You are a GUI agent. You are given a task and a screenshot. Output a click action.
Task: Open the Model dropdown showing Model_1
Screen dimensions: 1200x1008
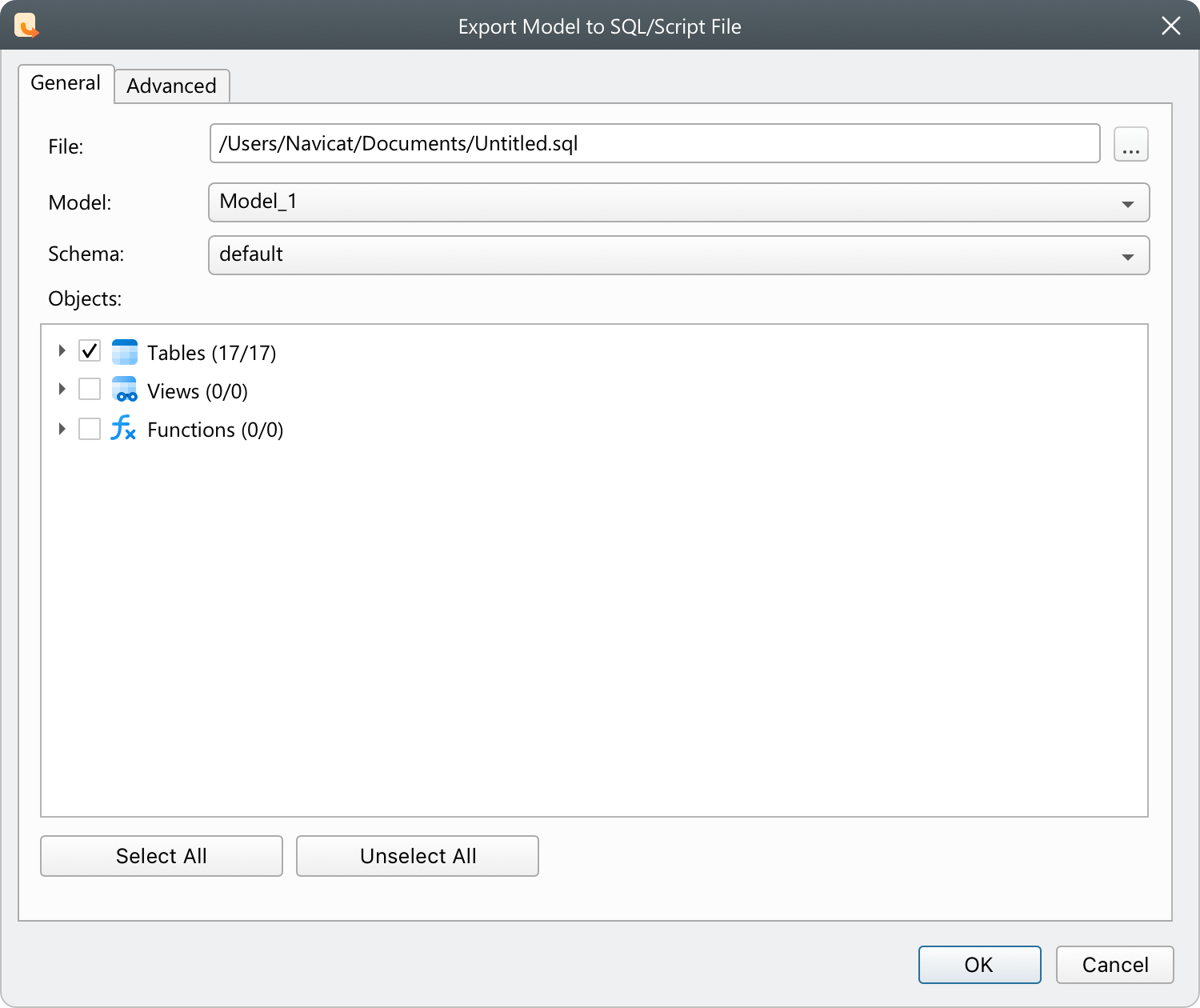point(678,202)
